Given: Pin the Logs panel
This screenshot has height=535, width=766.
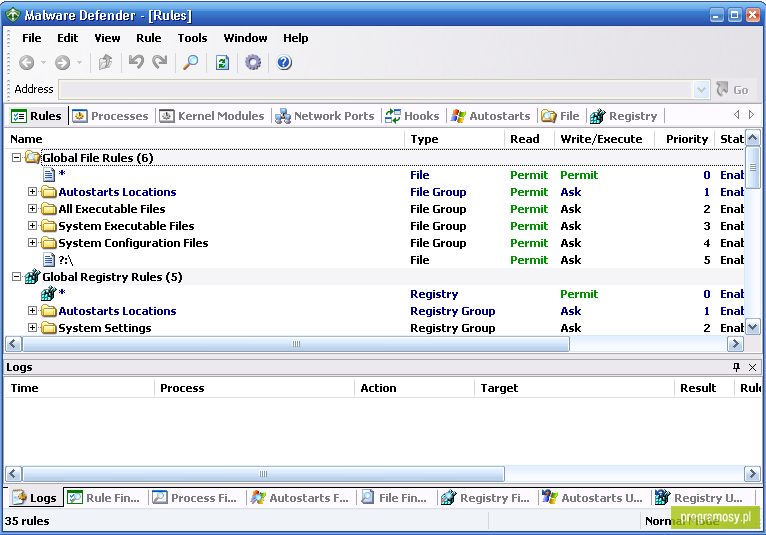Looking at the screenshot, I should [736, 367].
